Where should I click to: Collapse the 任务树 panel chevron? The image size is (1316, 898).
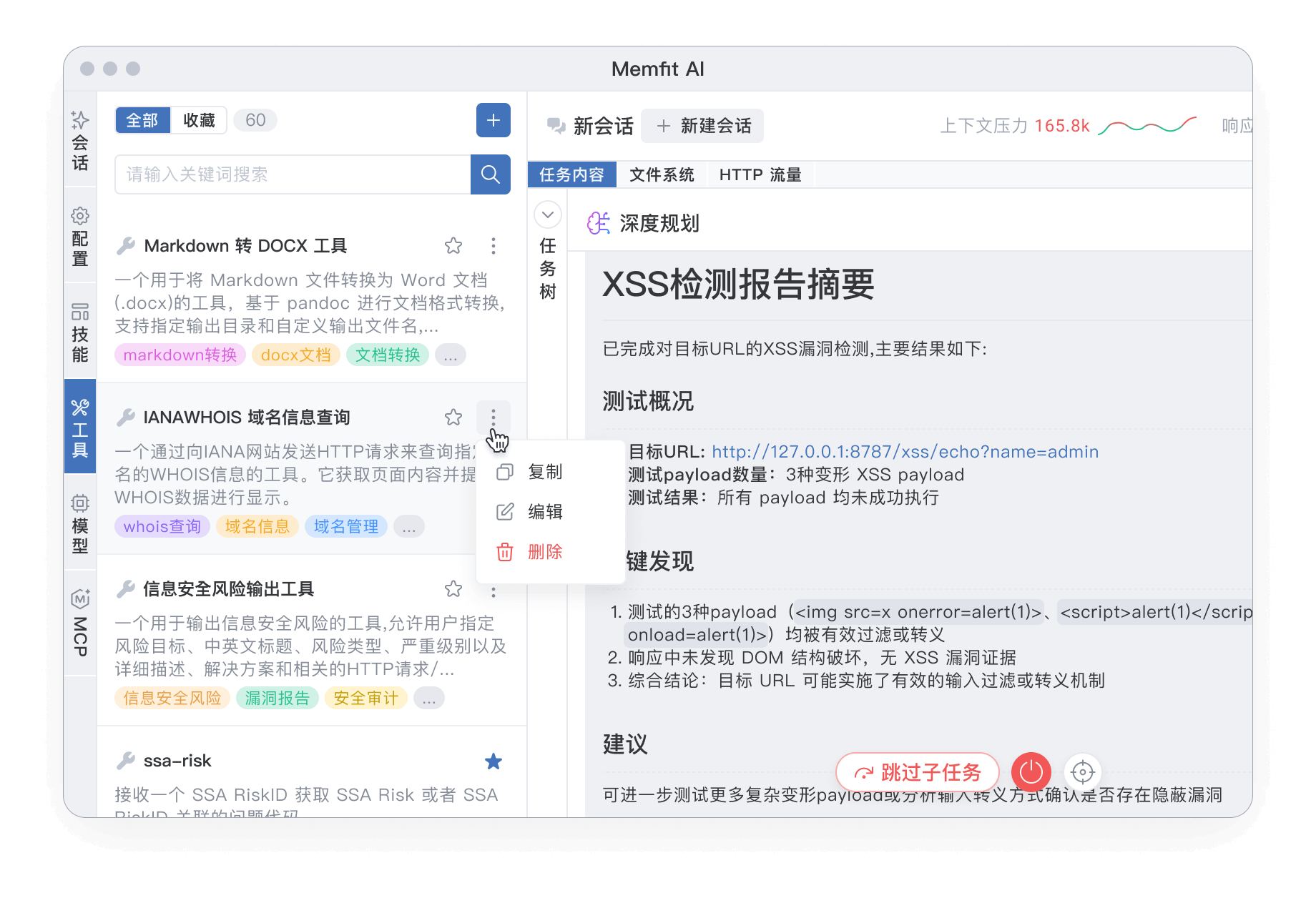(548, 214)
